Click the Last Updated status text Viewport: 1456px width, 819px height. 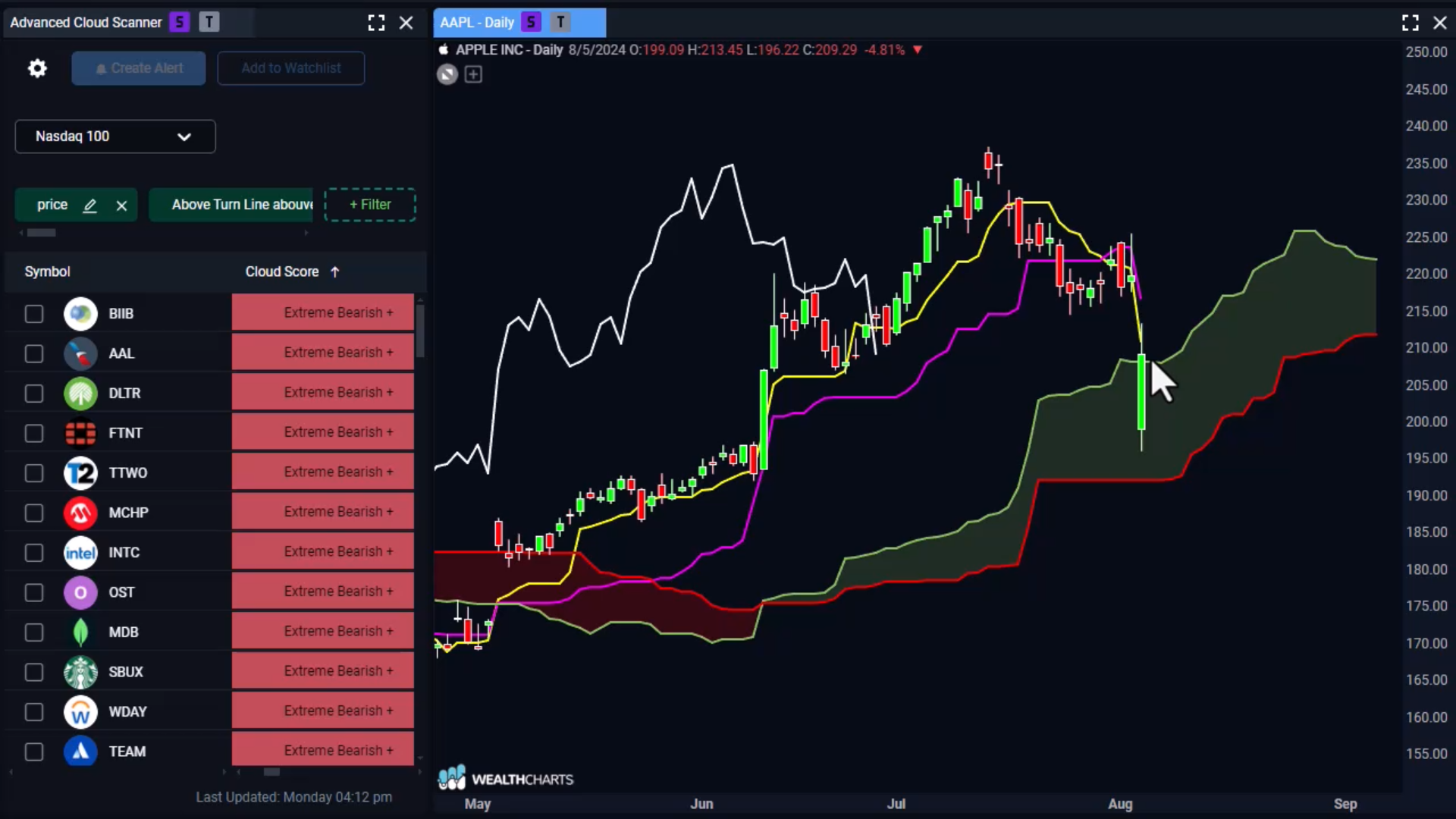[x=294, y=797]
